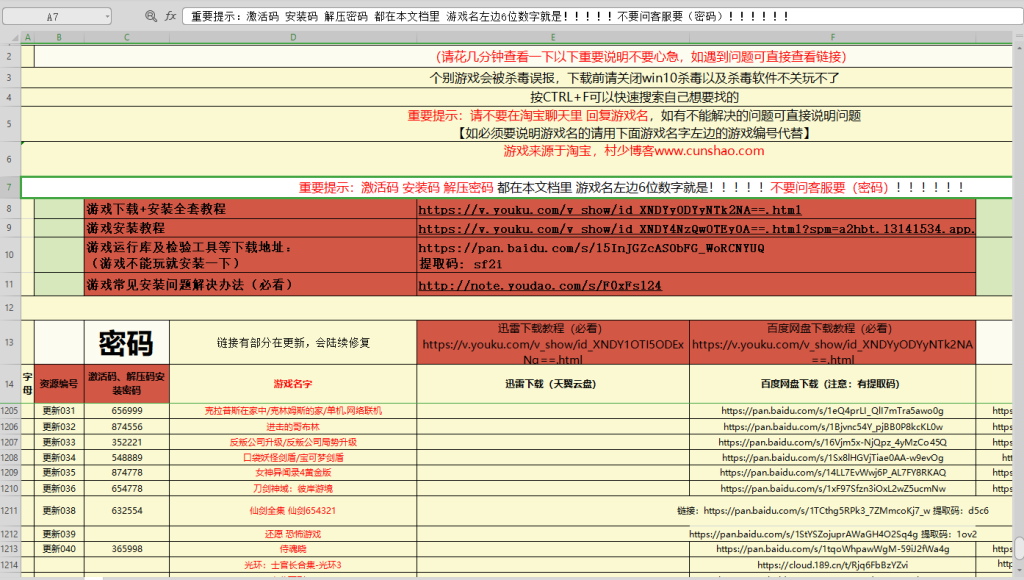Select row 1205 header
Image resolution: width=1024 pixels, height=580 pixels.
(x=10, y=411)
